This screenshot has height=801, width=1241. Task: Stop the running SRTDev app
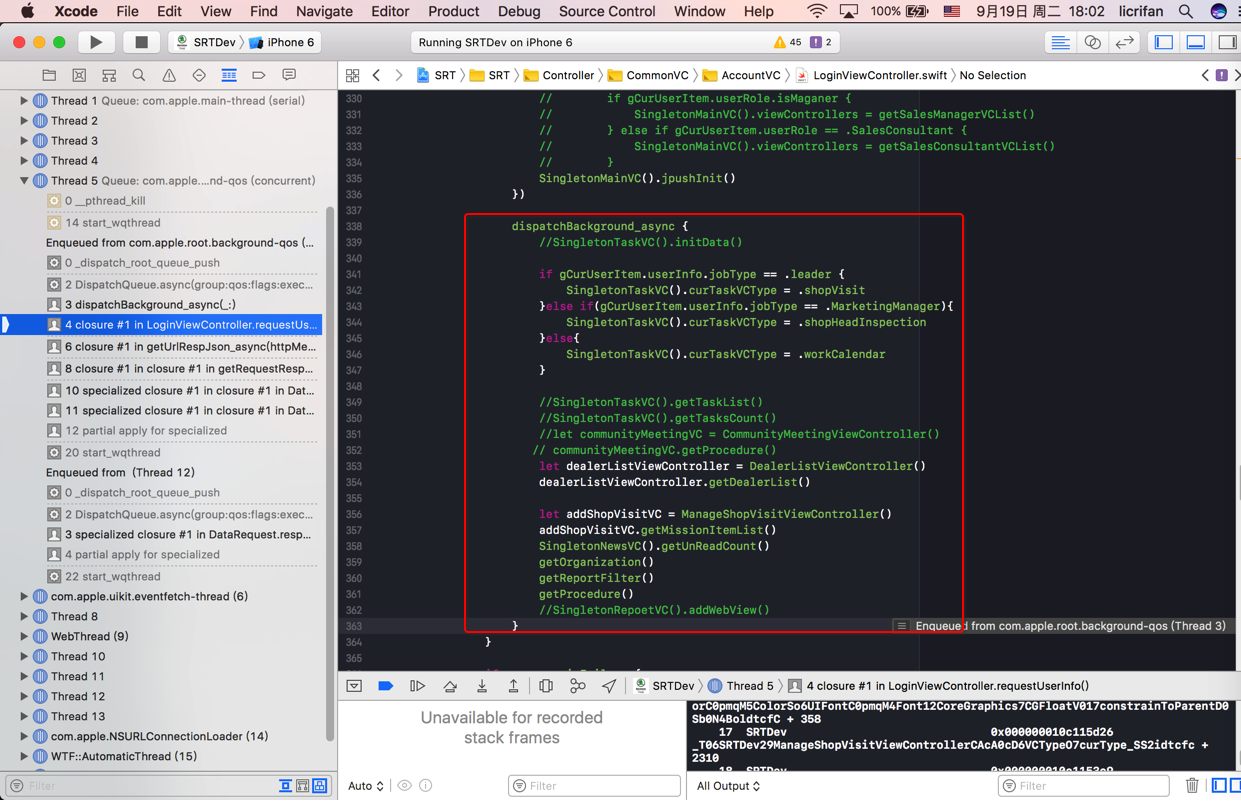[141, 42]
